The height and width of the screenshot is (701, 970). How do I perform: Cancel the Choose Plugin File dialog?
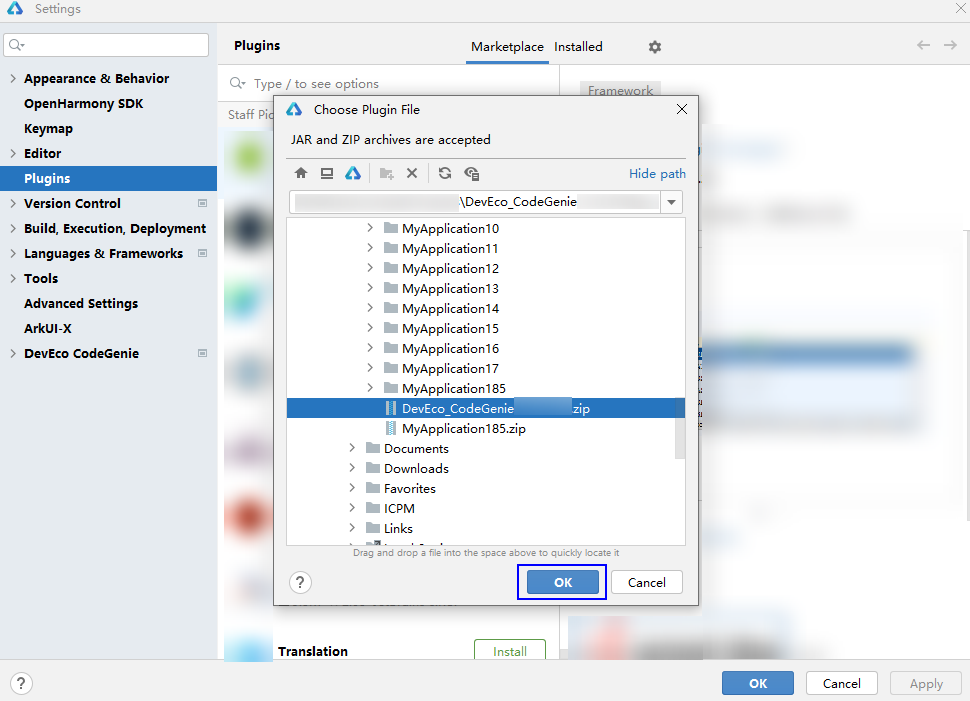pos(646,582)
